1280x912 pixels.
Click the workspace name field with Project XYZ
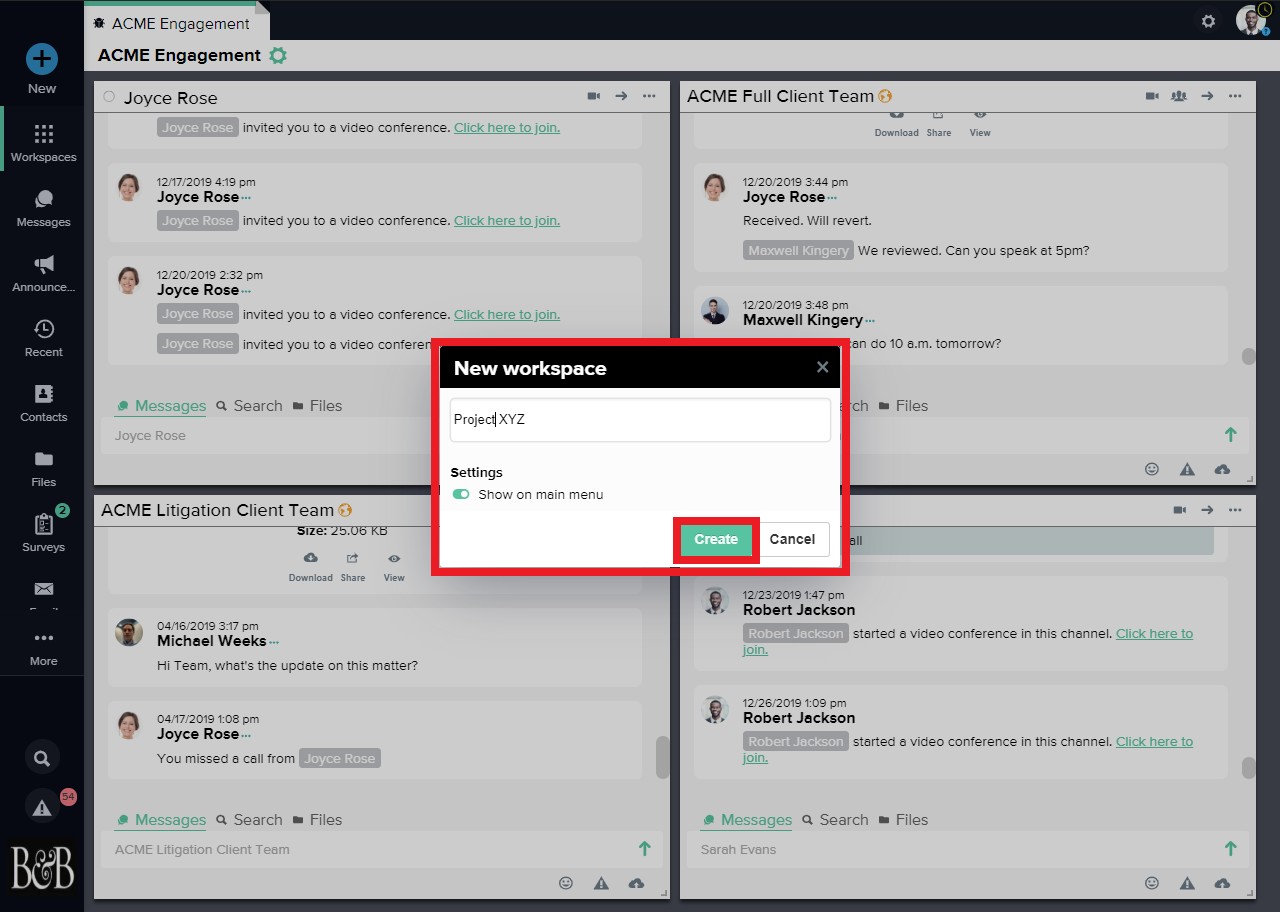pyautogui.click(x=640, y=420)
